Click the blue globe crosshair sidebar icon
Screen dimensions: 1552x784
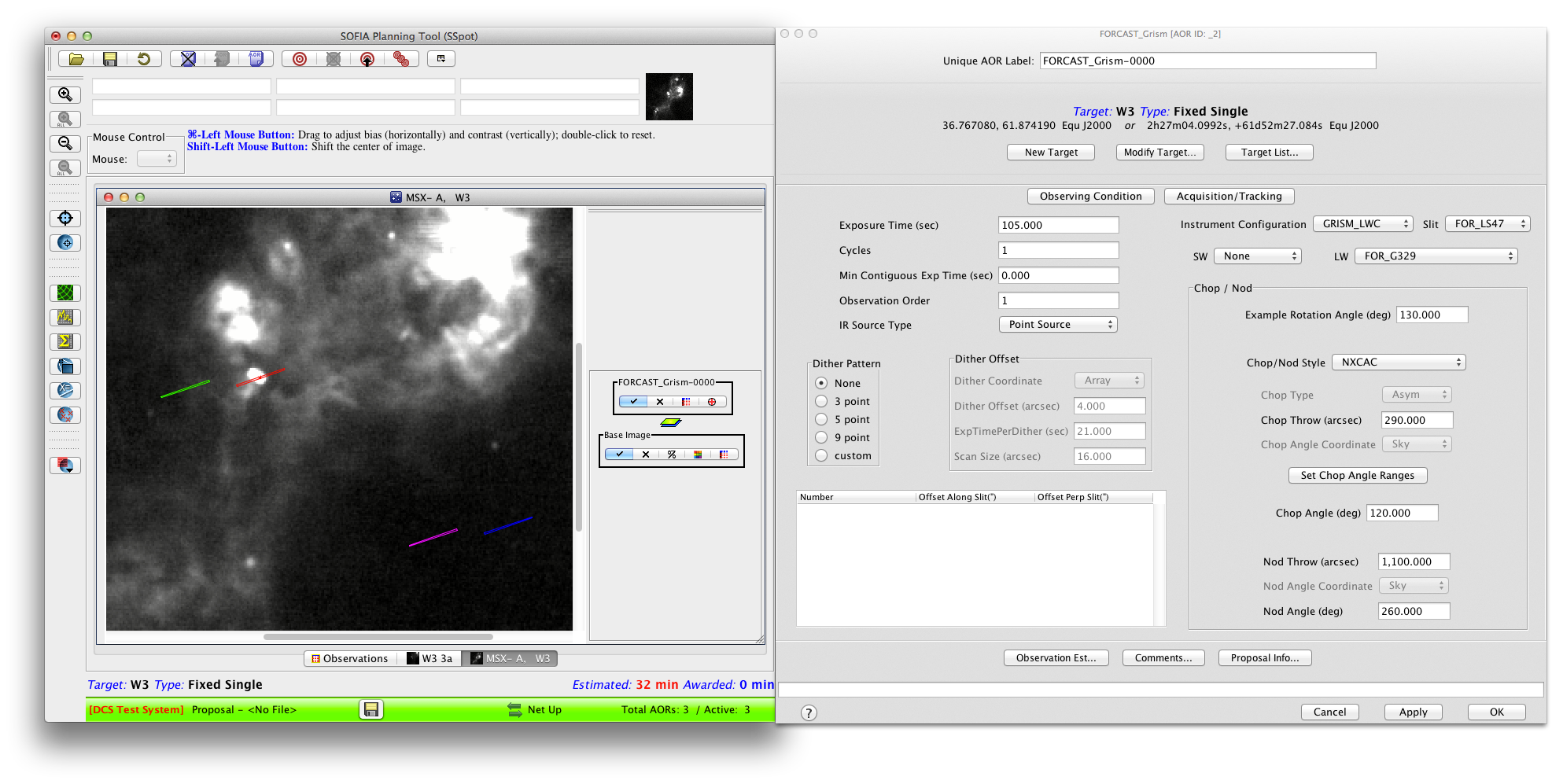(65, 243)
